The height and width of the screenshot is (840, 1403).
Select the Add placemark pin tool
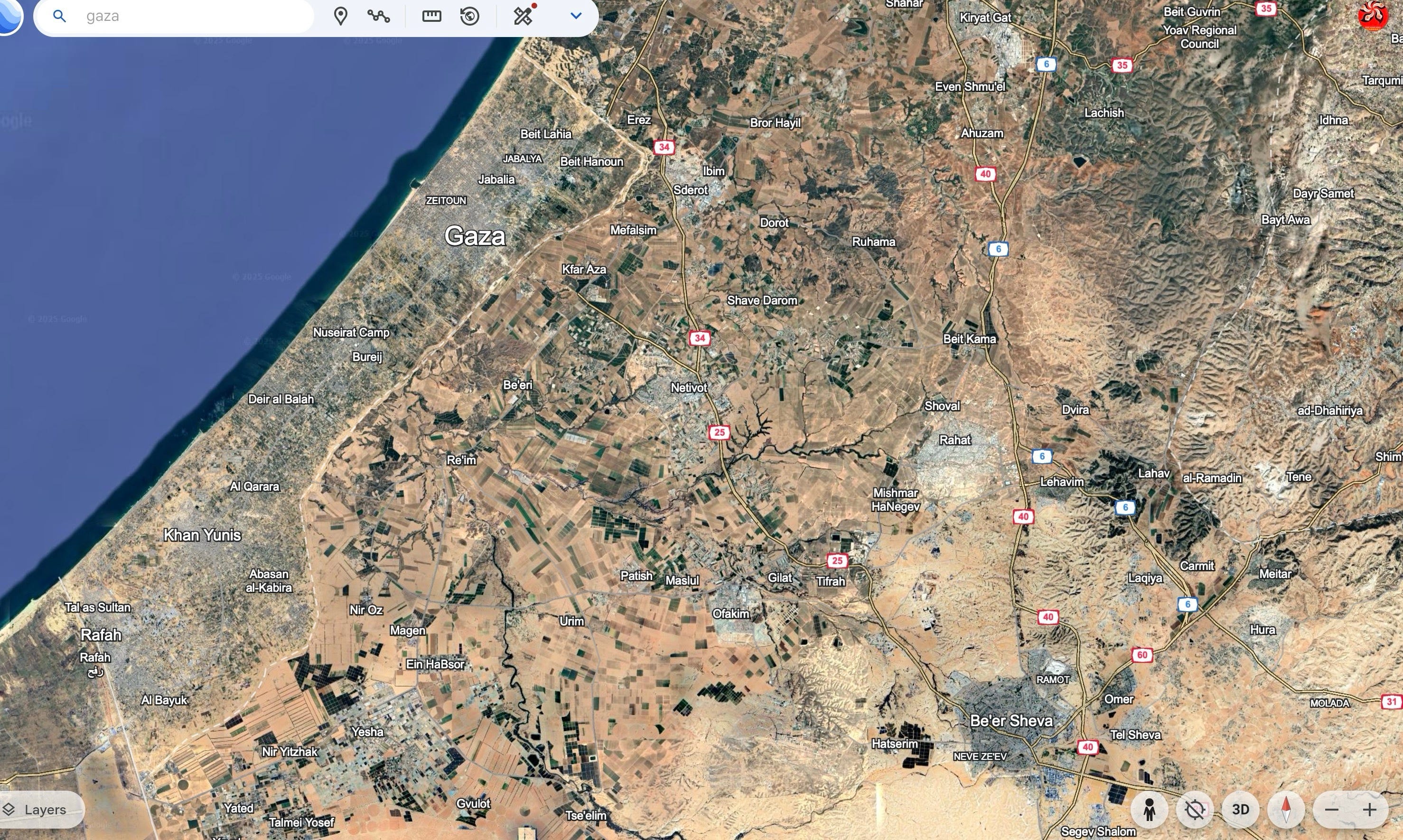[340, 16]
